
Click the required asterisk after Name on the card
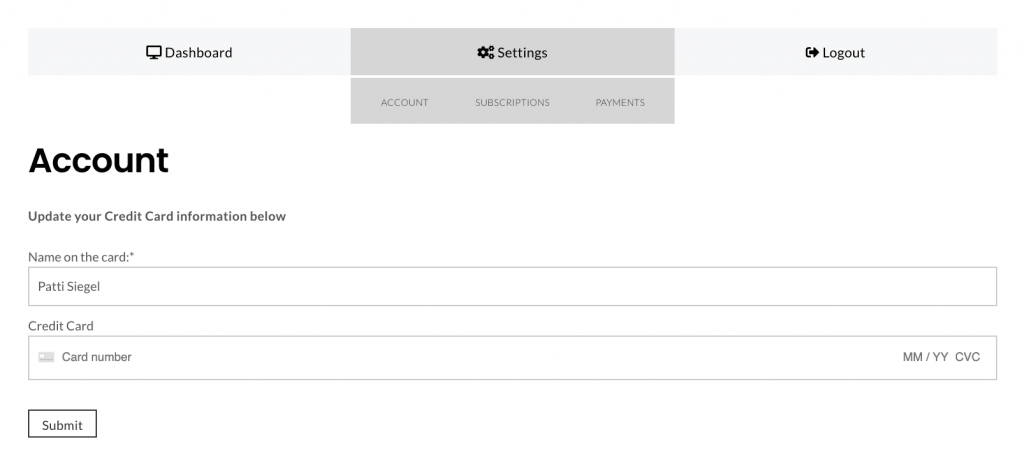click(x=132, y=255)
